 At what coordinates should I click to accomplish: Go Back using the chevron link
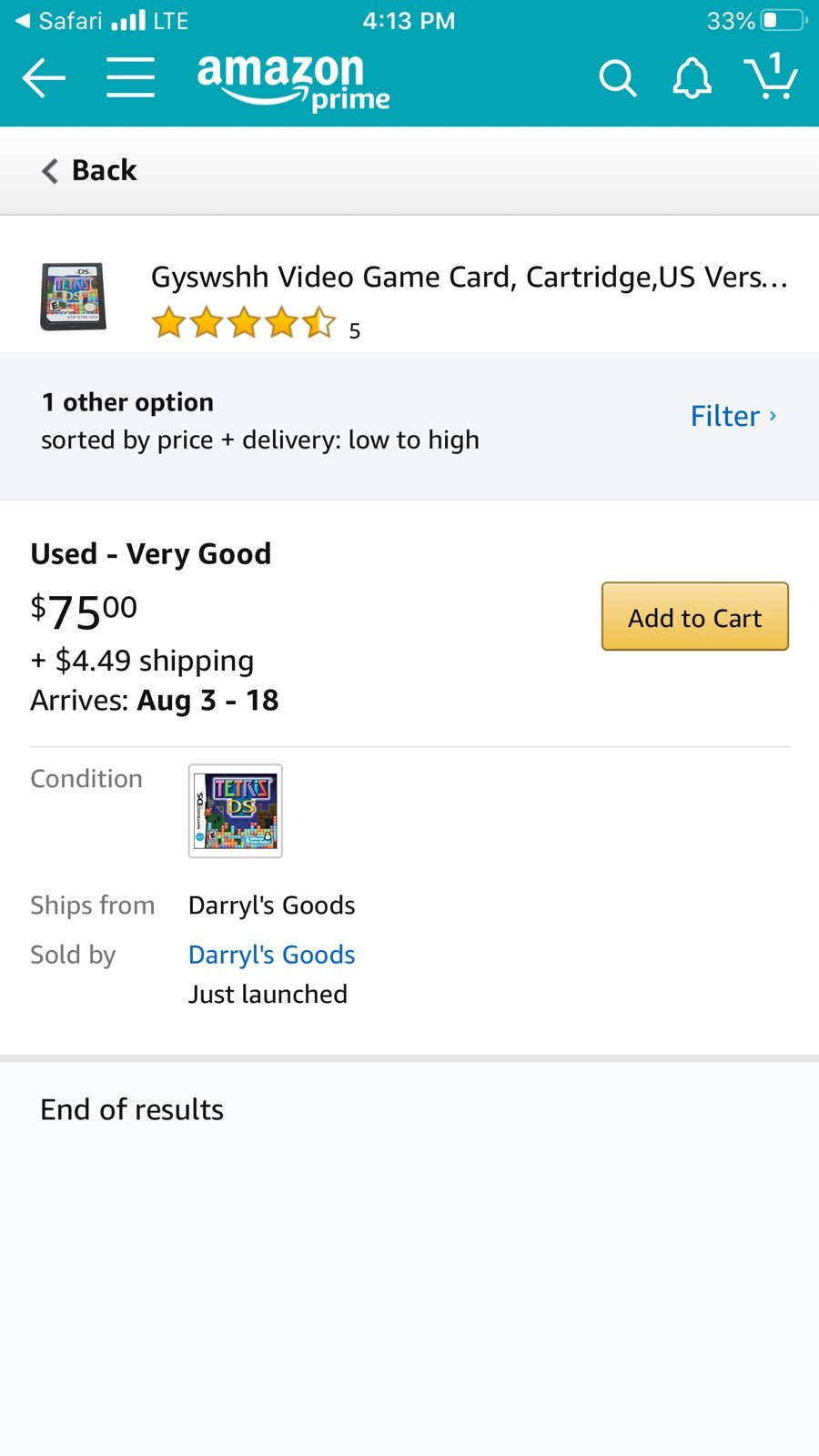(89, 170)
